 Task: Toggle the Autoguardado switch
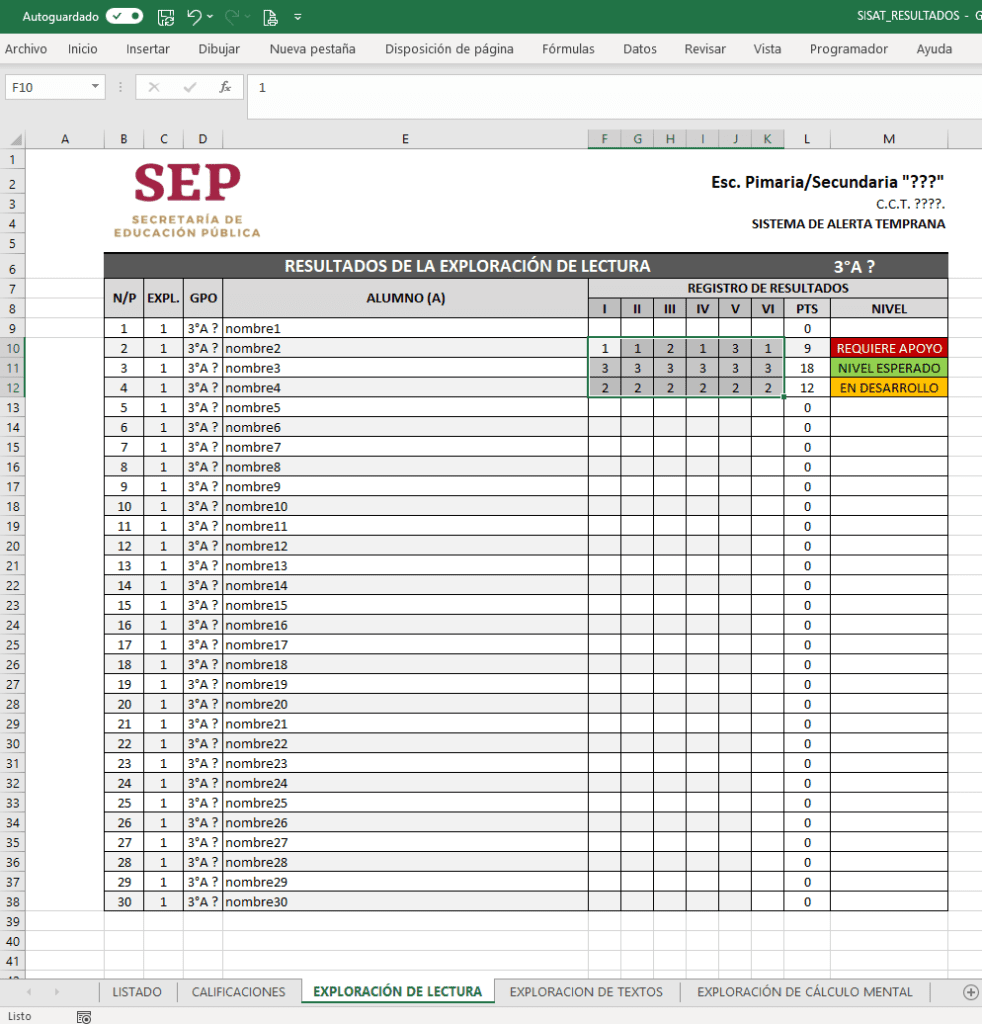pos(125,16)
